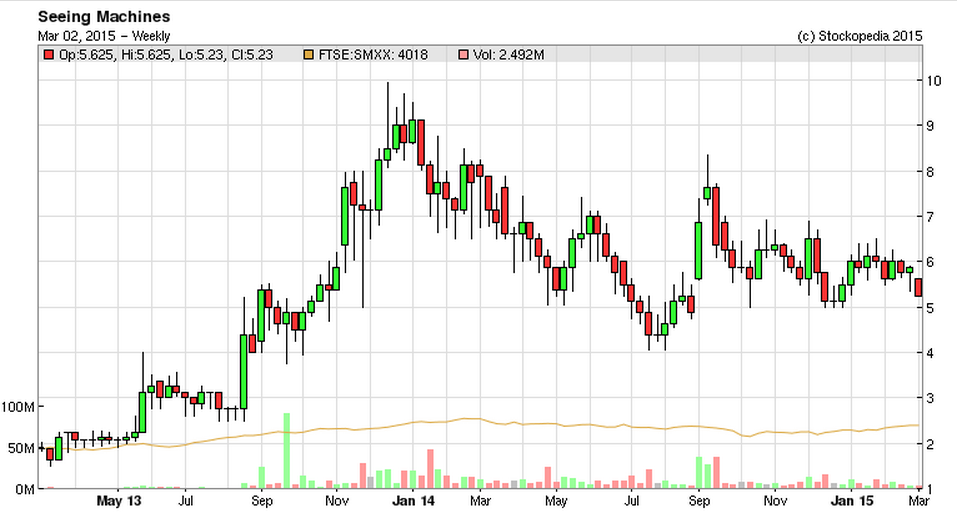Click the 'Op:5.625, Hi:5.625, Lo:5.23, Cl:5.23' legend text

click(x=166, y=55)
